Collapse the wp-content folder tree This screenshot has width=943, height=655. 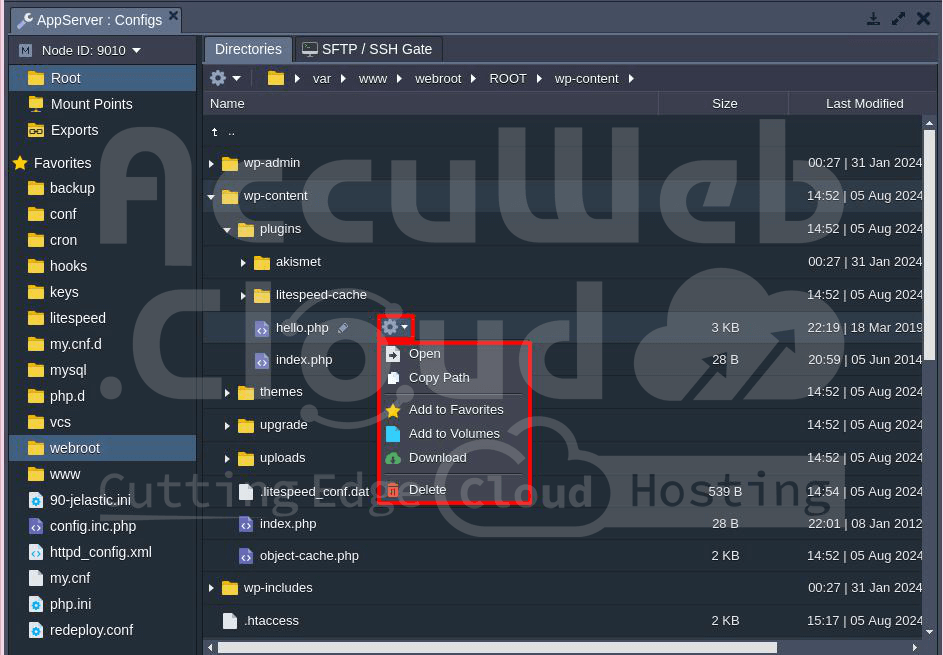coord(211,197)
